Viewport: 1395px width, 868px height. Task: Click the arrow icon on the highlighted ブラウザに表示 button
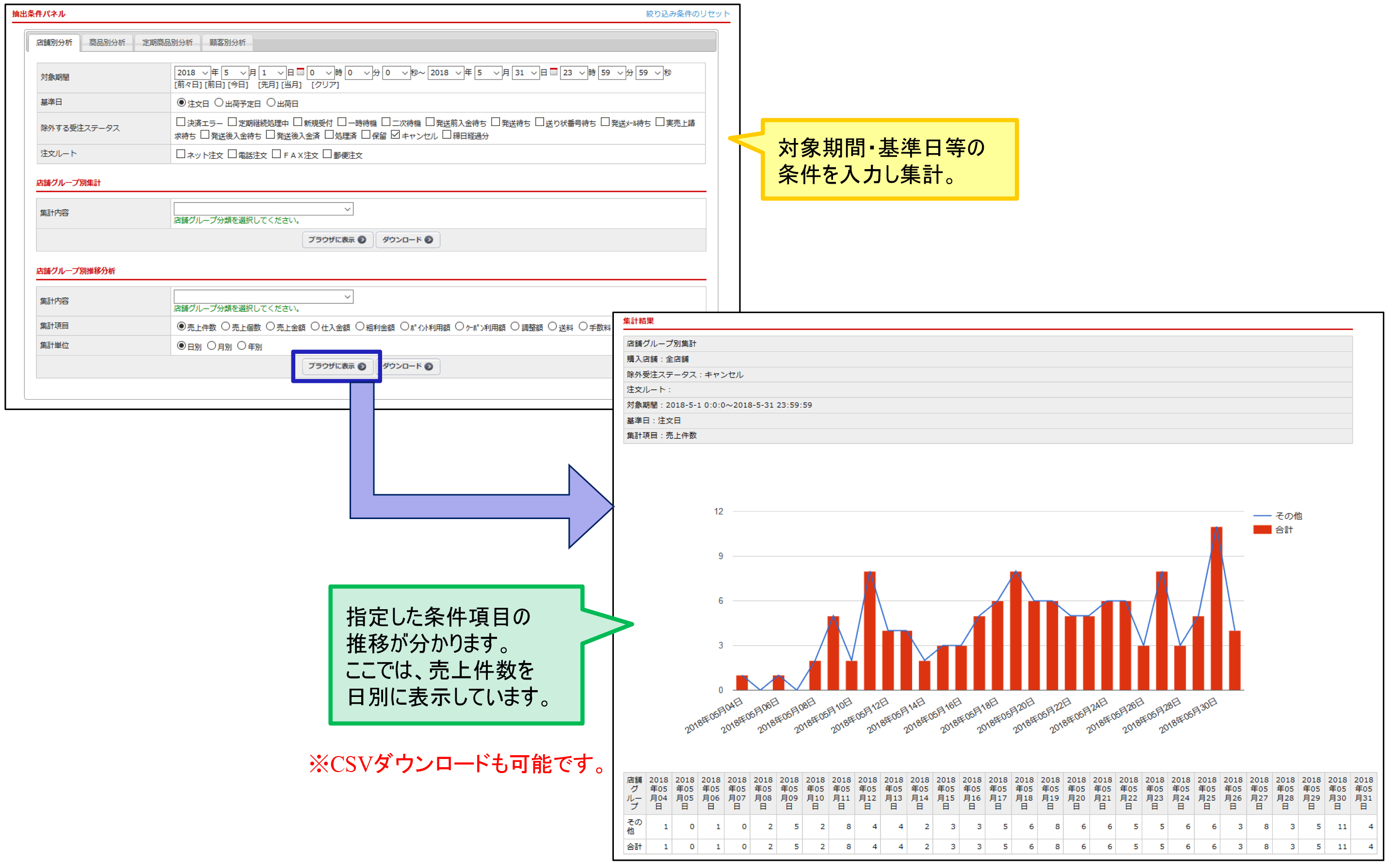(362, 366)
